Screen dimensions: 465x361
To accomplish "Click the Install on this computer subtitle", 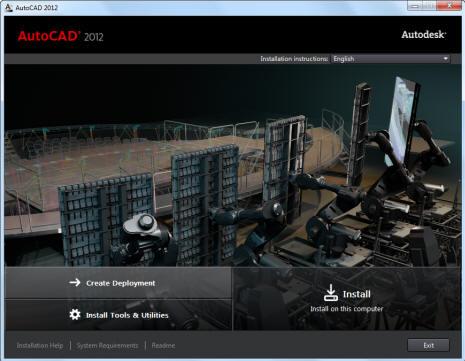I will (347, 309).
